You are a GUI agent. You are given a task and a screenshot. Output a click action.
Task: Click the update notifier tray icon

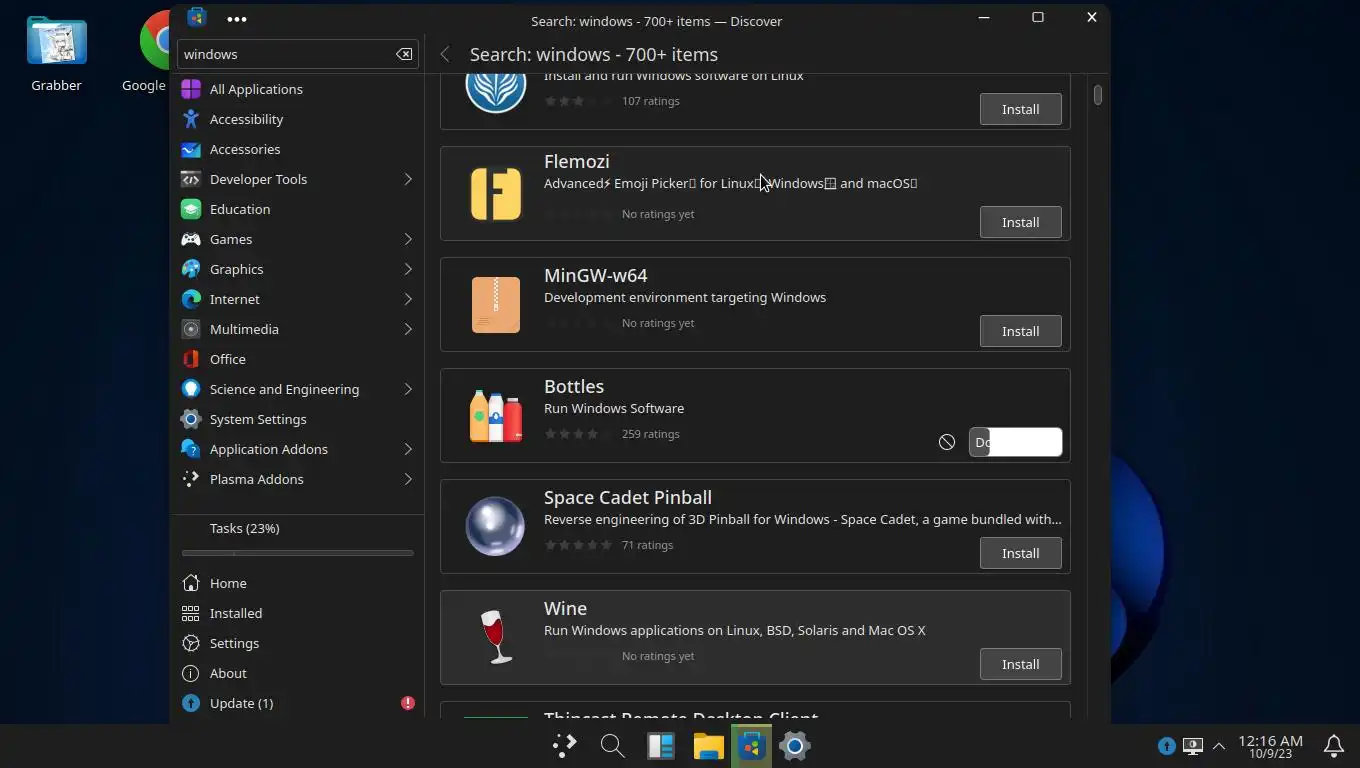click(1167, 746)
